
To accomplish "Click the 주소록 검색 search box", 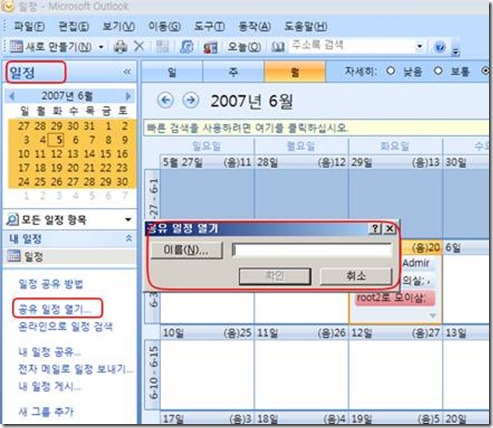I will (x=353, y=46).
